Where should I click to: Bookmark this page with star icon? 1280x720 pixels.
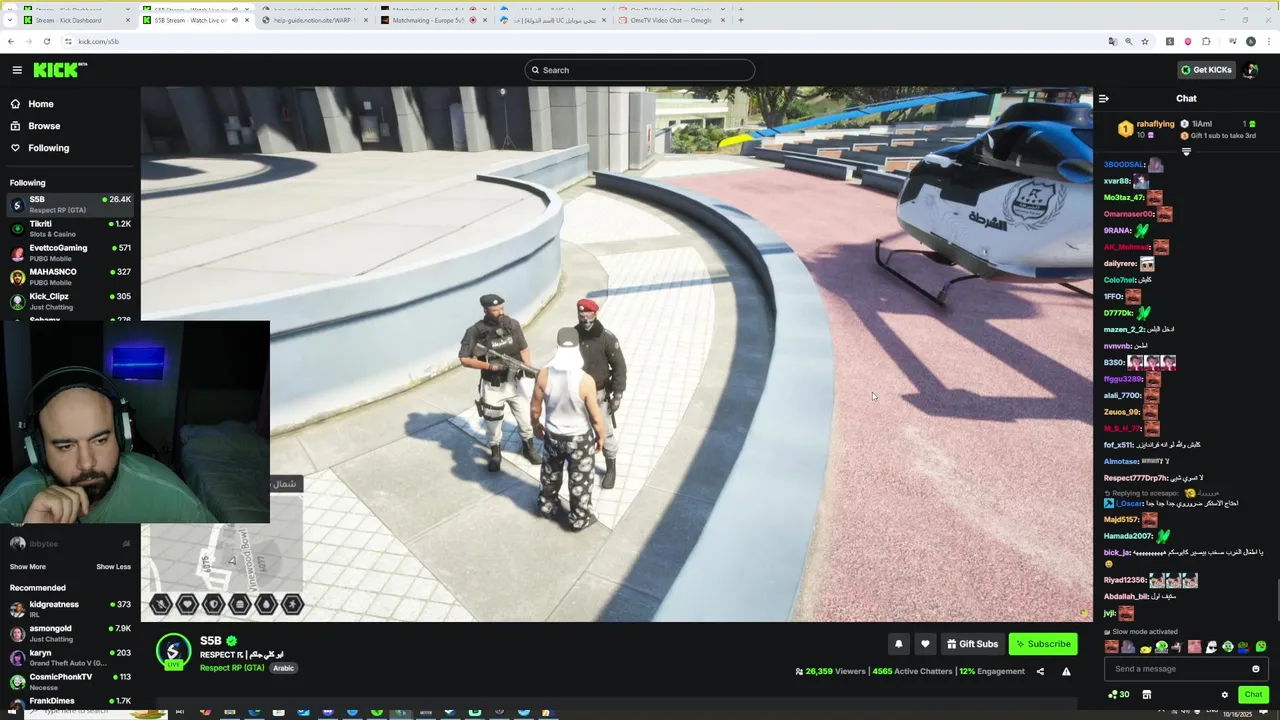coord(1145,42)
